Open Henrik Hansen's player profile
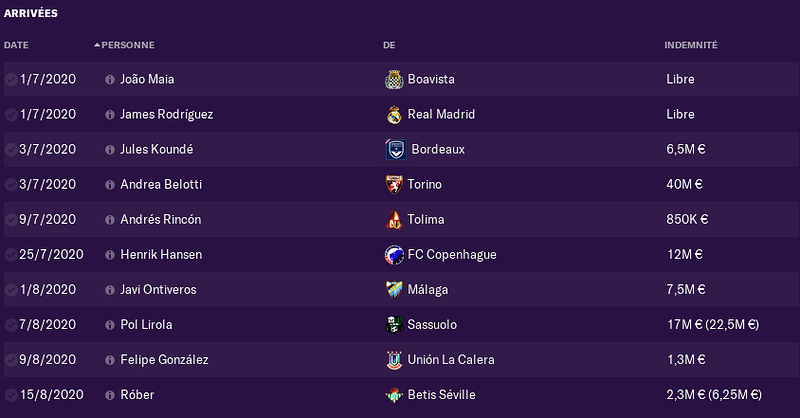This screenshot has width=800, height=418. pyautogui.click(x=161, y=255)
